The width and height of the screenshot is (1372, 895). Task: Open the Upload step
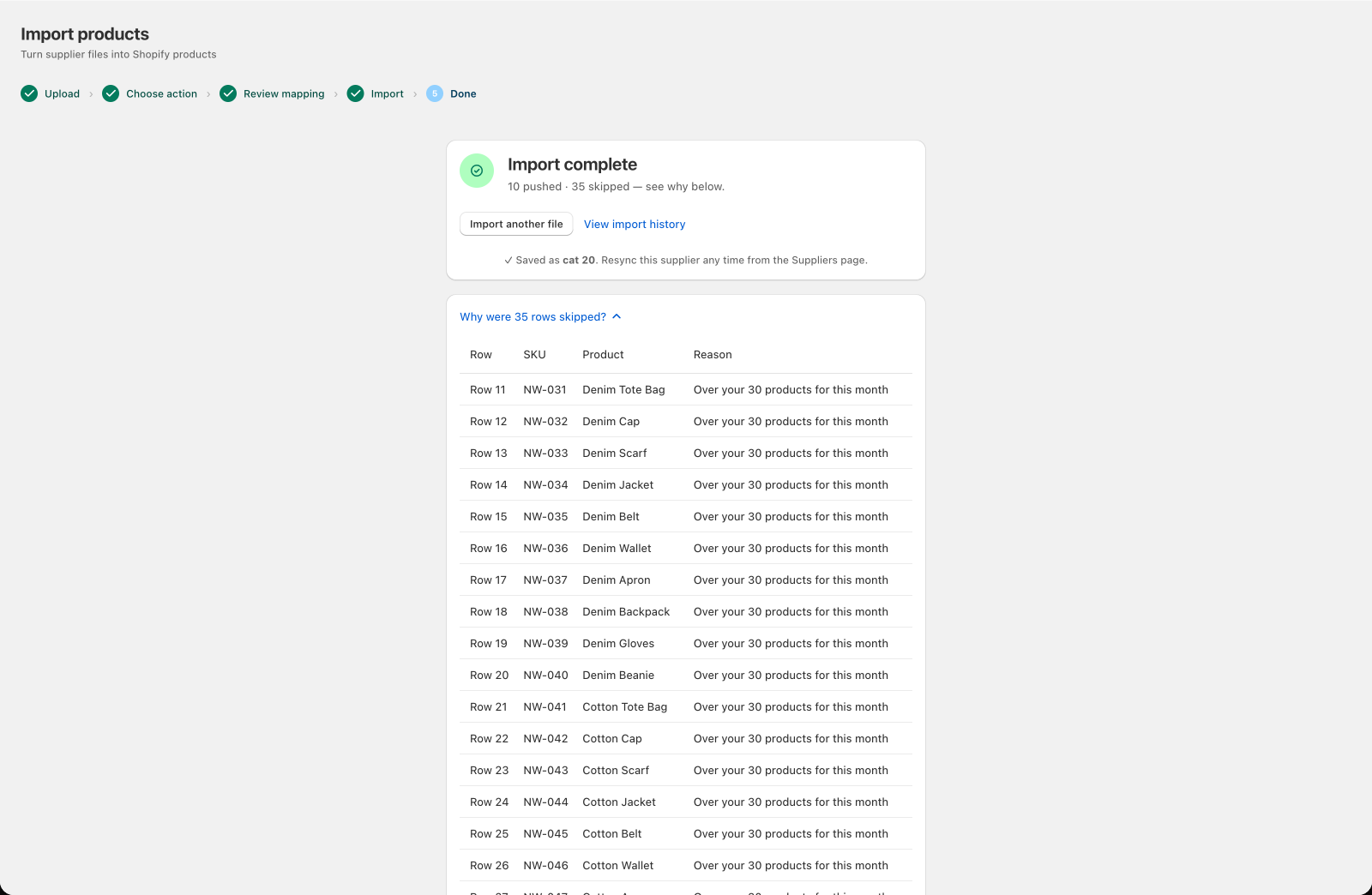(x=62, y=94)
